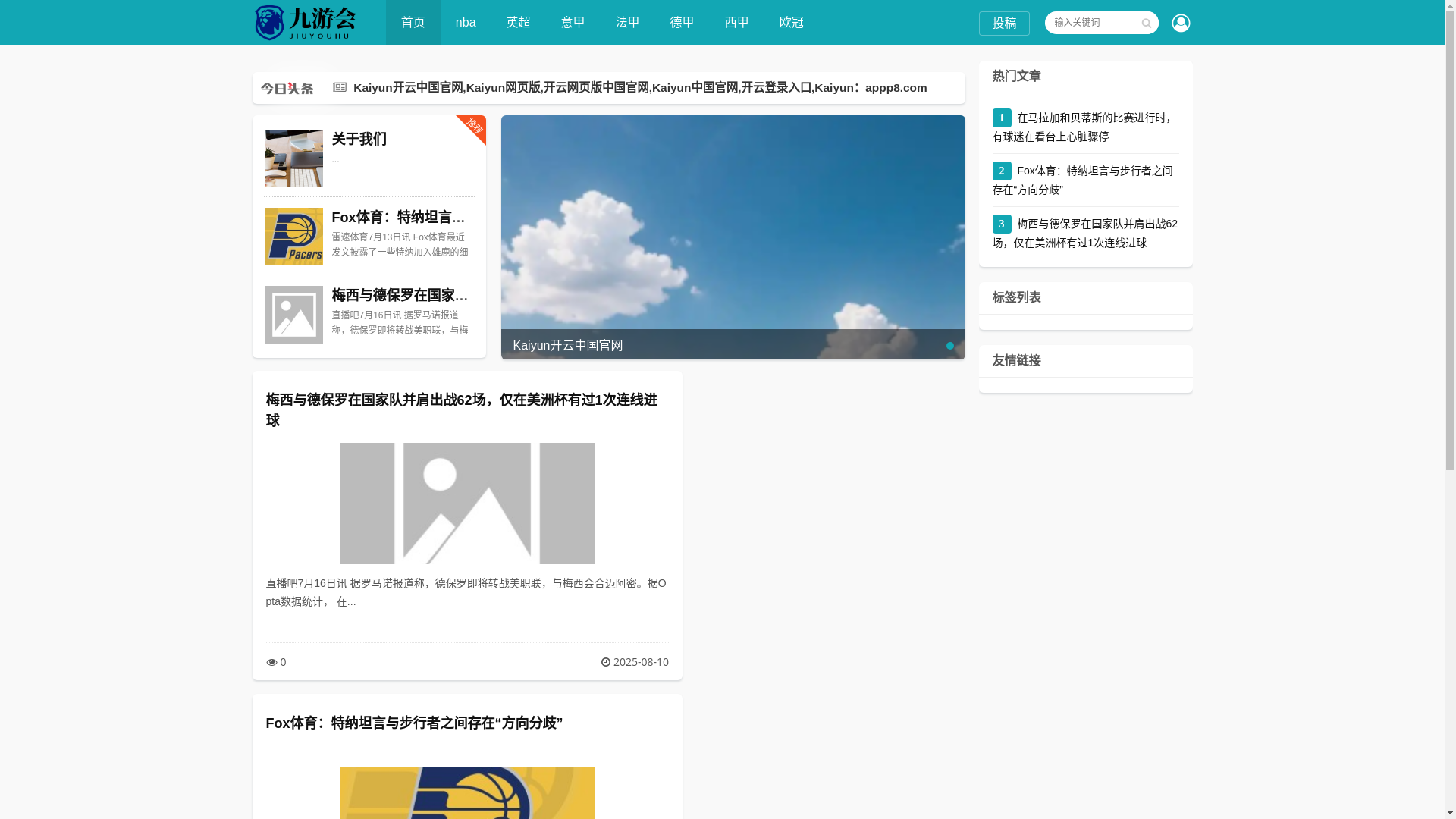Click the Kaiyun开云中国官网 banner caption
The image size is (1456, 819).
[568, 346]
